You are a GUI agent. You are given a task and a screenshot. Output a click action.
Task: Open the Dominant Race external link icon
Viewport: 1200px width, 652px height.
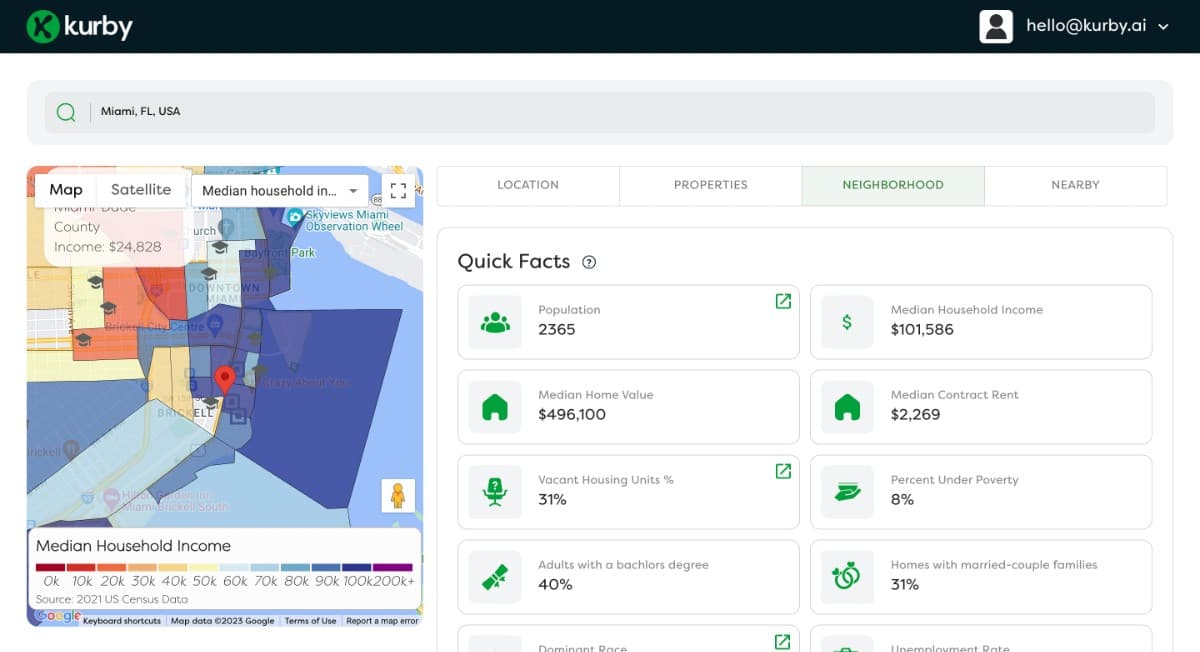tap(783, 641)
